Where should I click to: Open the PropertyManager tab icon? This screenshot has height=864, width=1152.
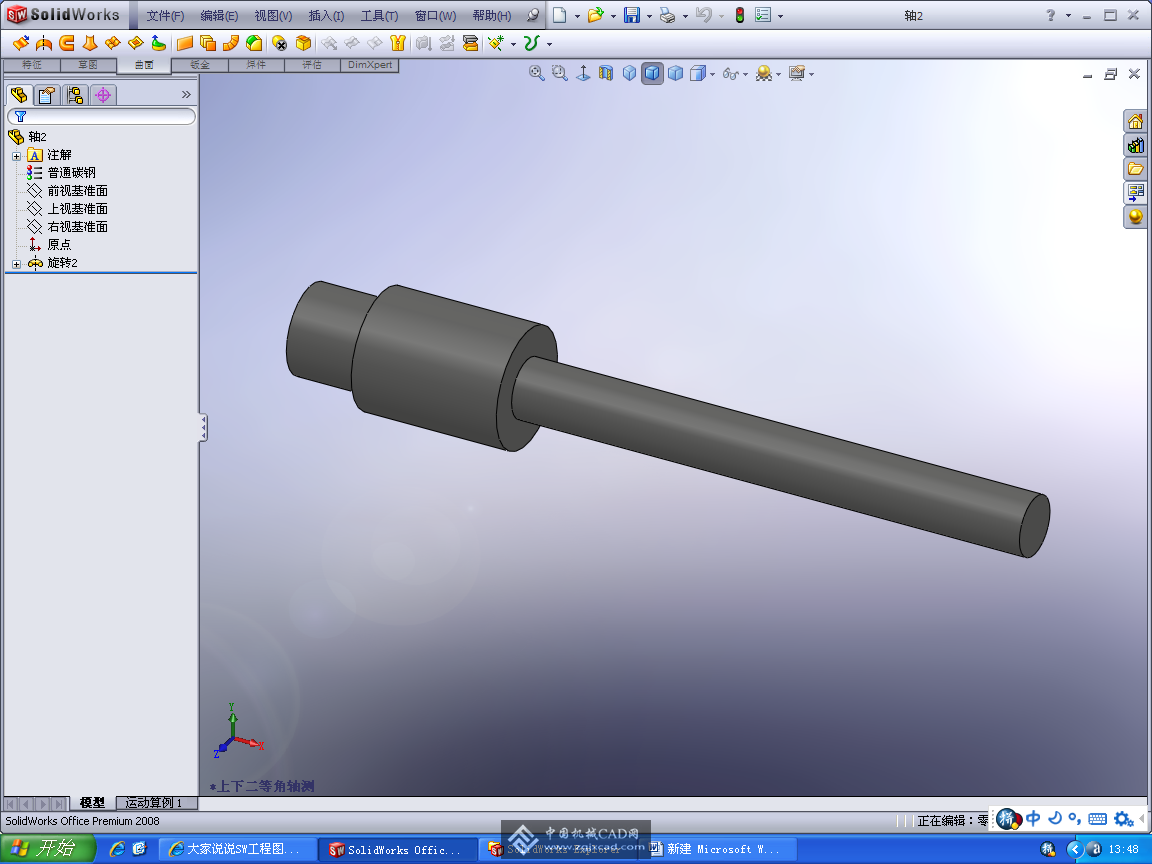[x=47, y=95]
